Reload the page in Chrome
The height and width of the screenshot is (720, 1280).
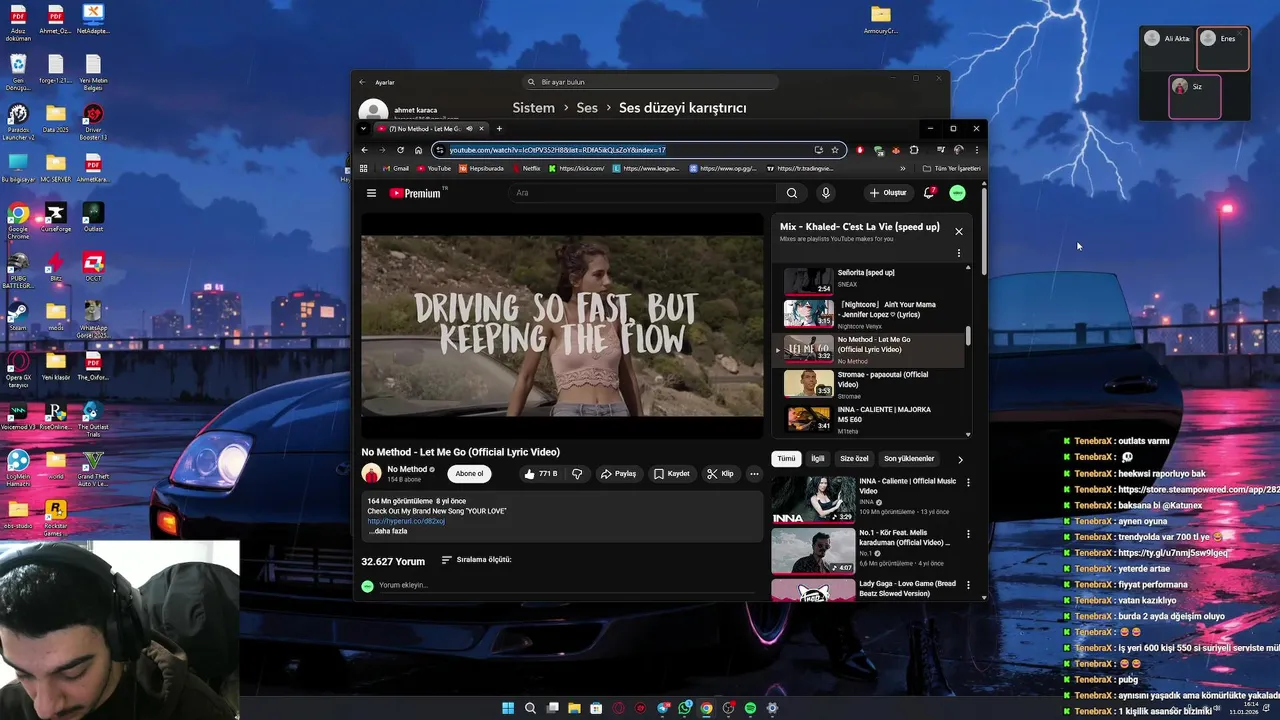[x=401, y=150]
